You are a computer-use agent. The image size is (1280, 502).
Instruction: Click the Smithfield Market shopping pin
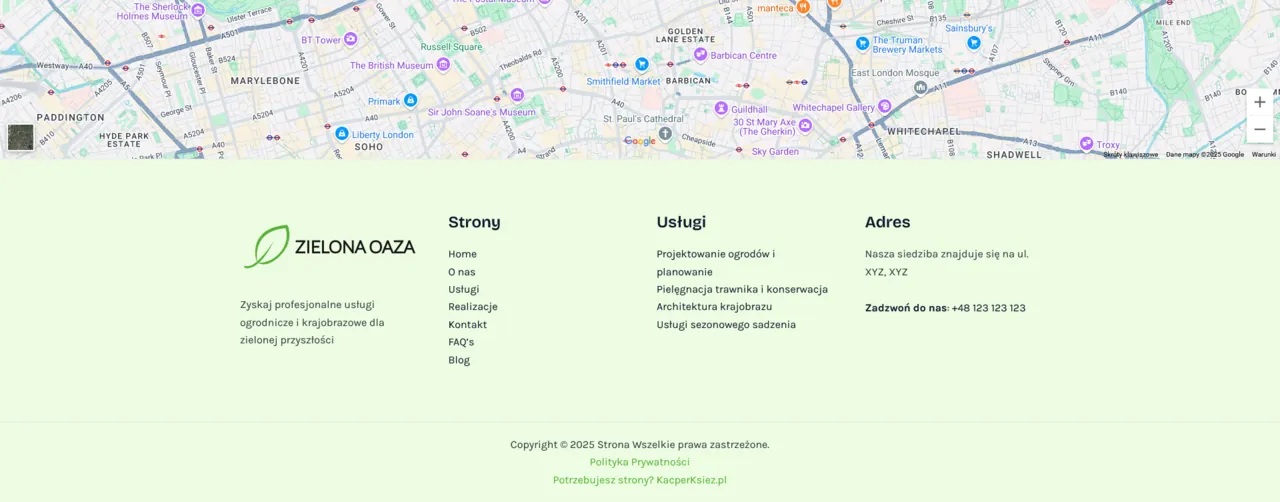[642, 64]
